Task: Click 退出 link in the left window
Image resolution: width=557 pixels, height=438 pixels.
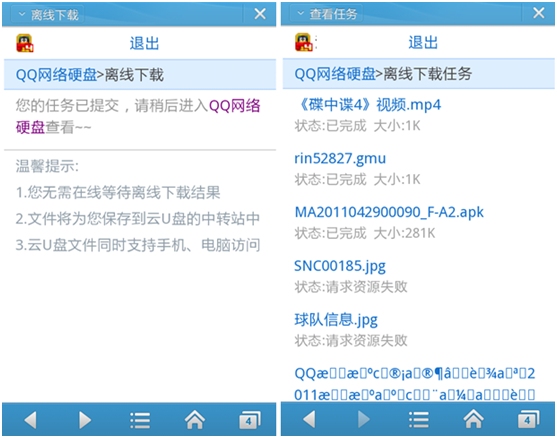Action: click(x=144, y=43)
